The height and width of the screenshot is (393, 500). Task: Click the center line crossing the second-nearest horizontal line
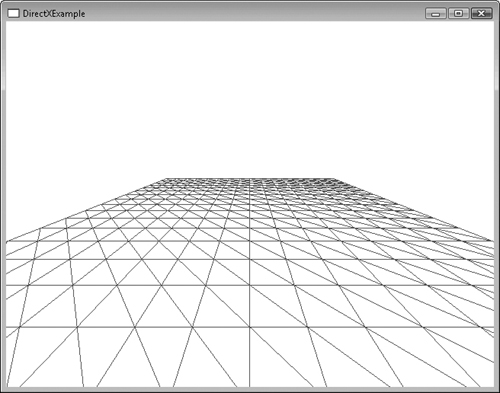[250, 285]
